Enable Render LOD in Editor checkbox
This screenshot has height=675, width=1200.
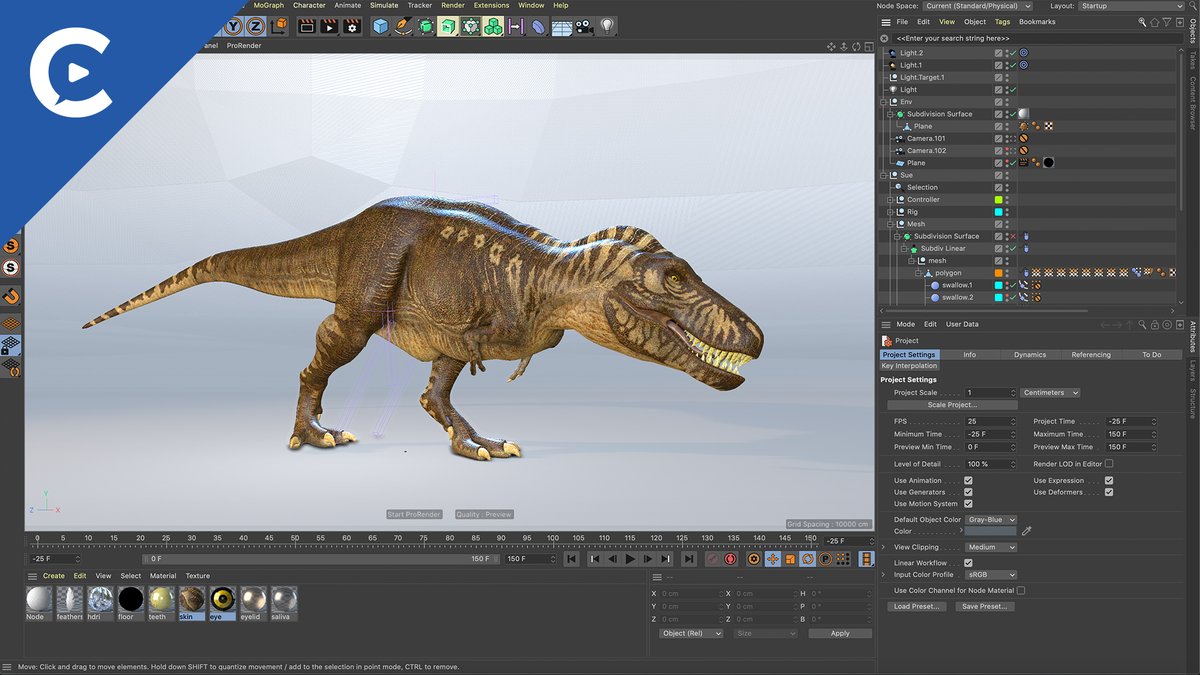(1109, 464)
